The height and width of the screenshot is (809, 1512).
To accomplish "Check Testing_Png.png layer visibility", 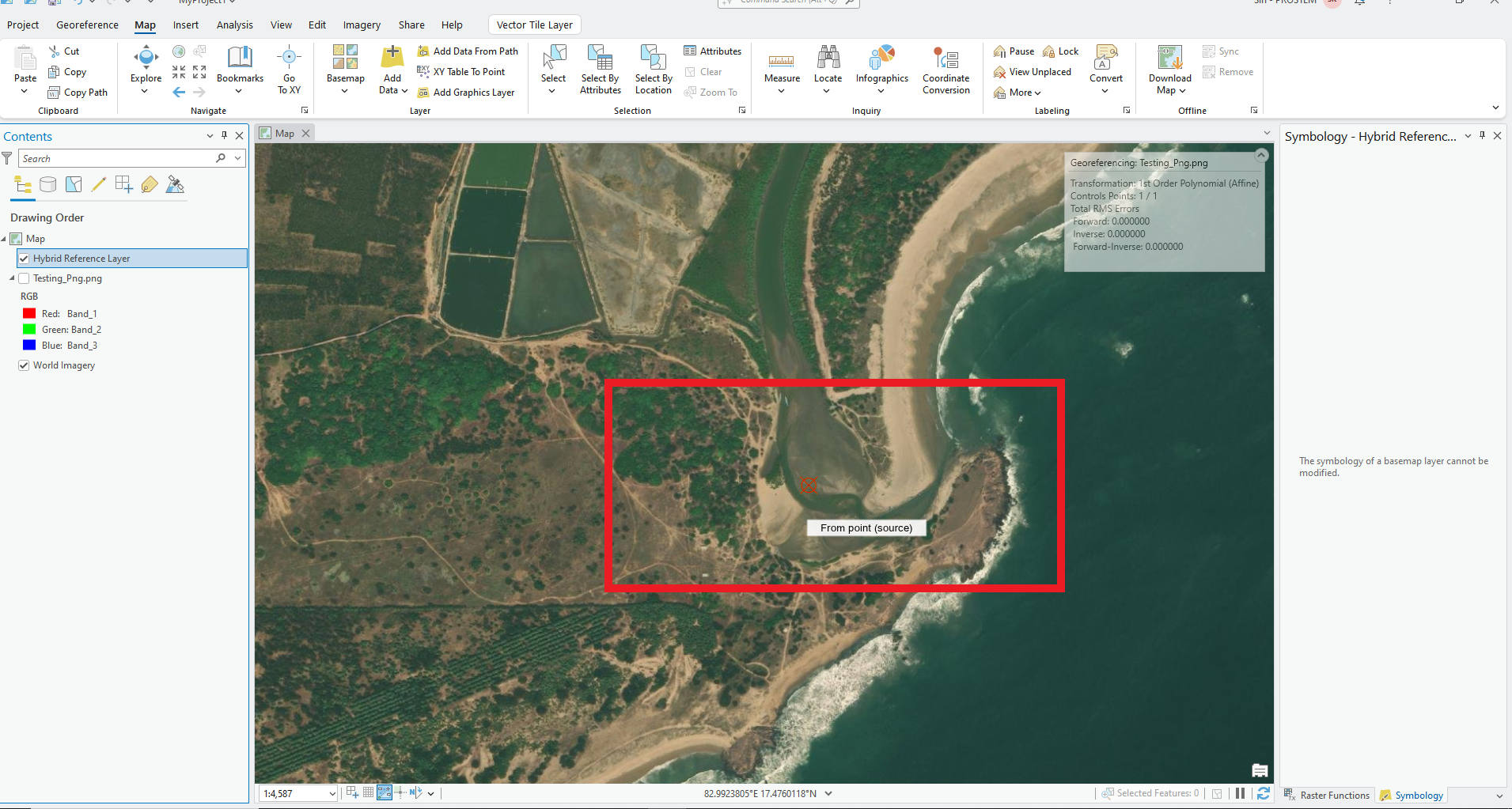I will click(x=24, y=278).
